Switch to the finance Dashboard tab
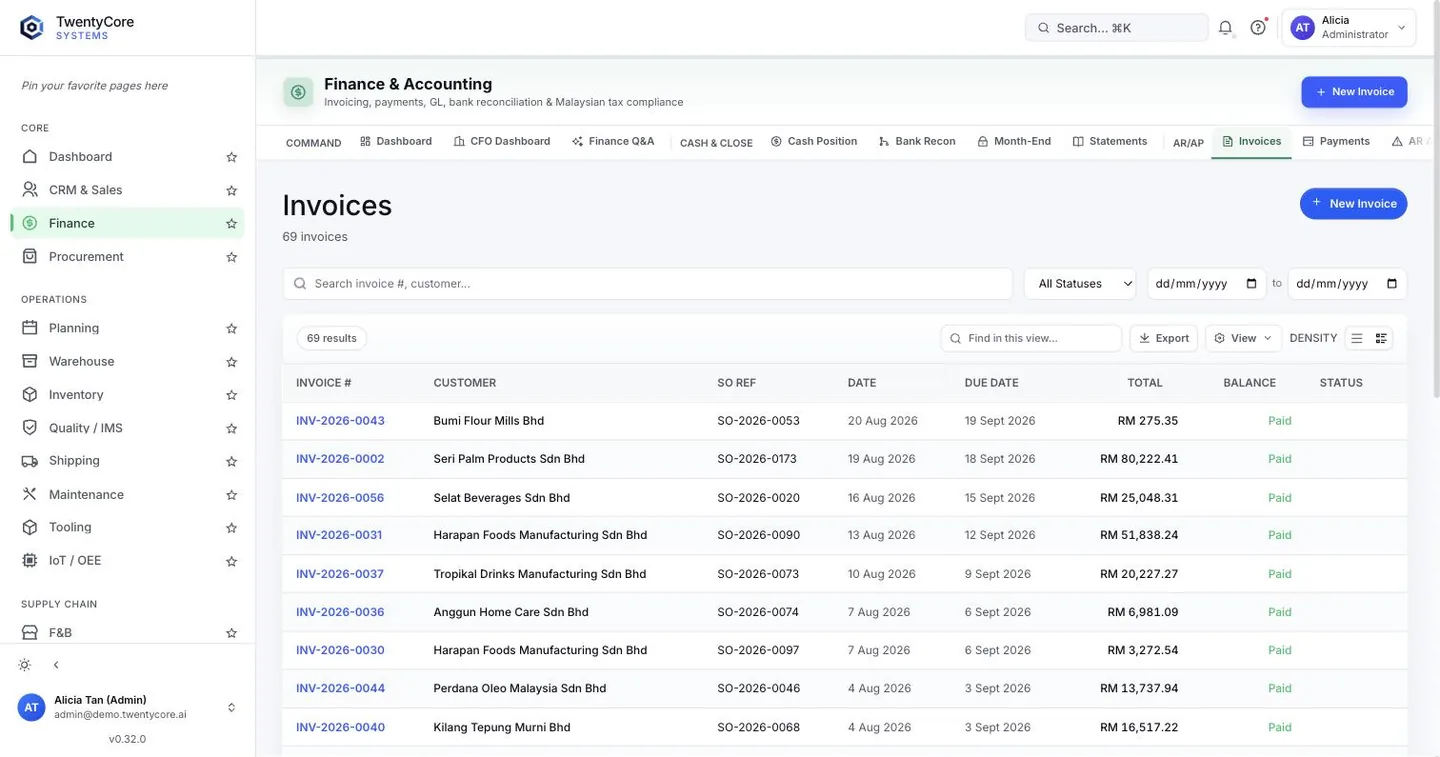1440x757 pixels. [396, 141]
